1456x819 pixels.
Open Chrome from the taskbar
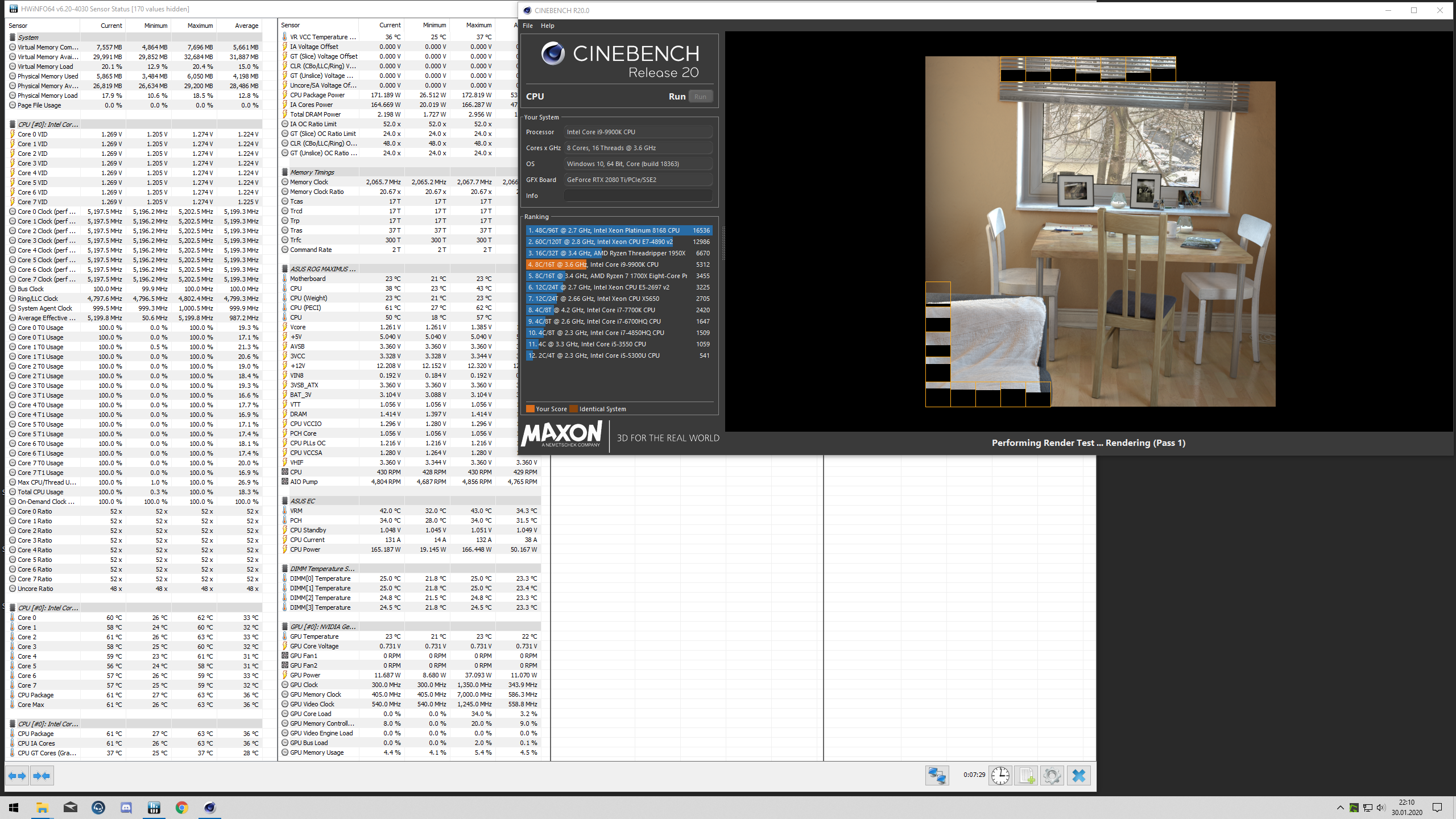182,808
